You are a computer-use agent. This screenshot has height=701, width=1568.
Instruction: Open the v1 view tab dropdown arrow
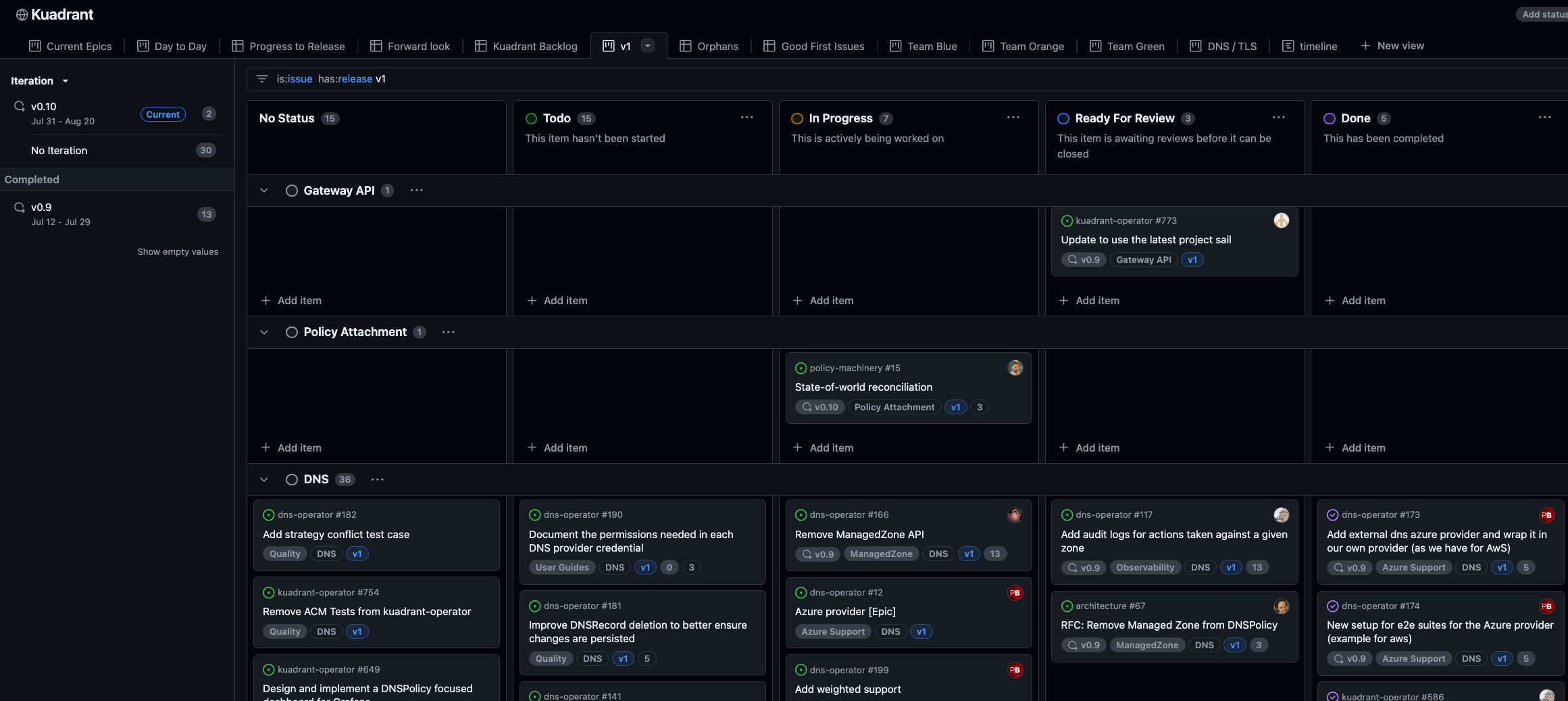(648, 46)
